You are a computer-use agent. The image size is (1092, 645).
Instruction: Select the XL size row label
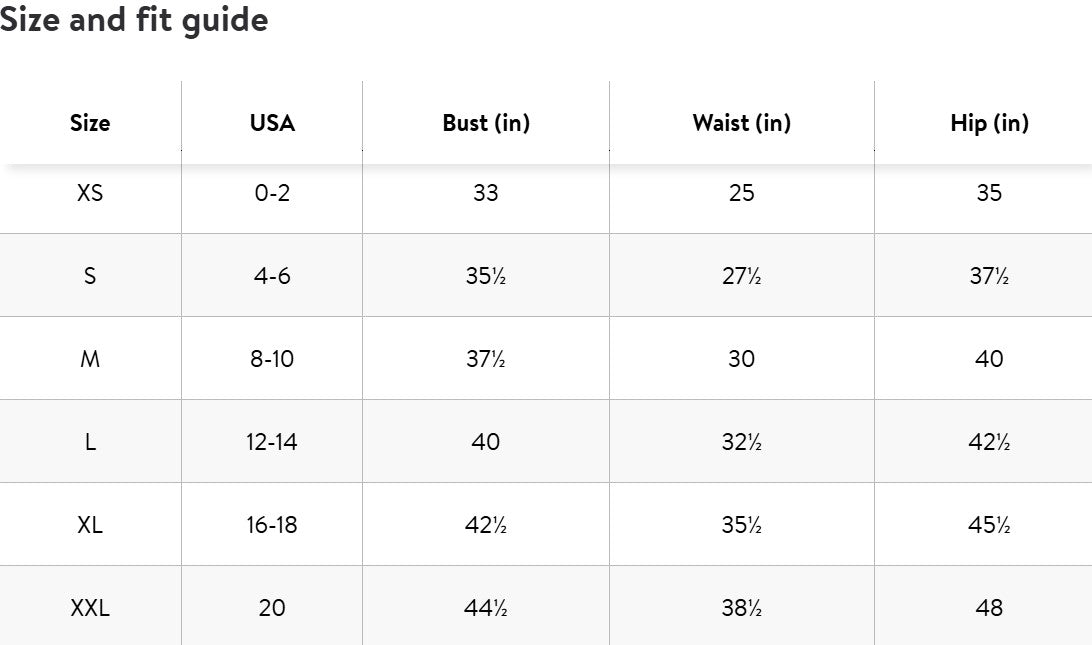coord(90,525)
